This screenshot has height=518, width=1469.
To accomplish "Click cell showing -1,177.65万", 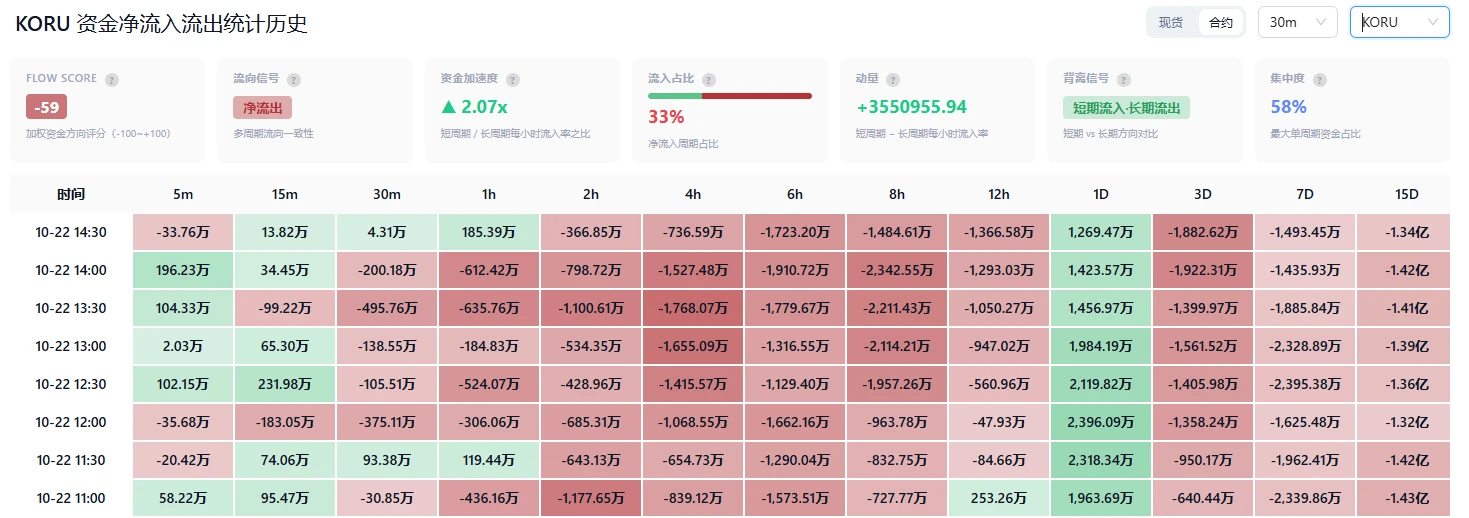I will click(591, 498).
